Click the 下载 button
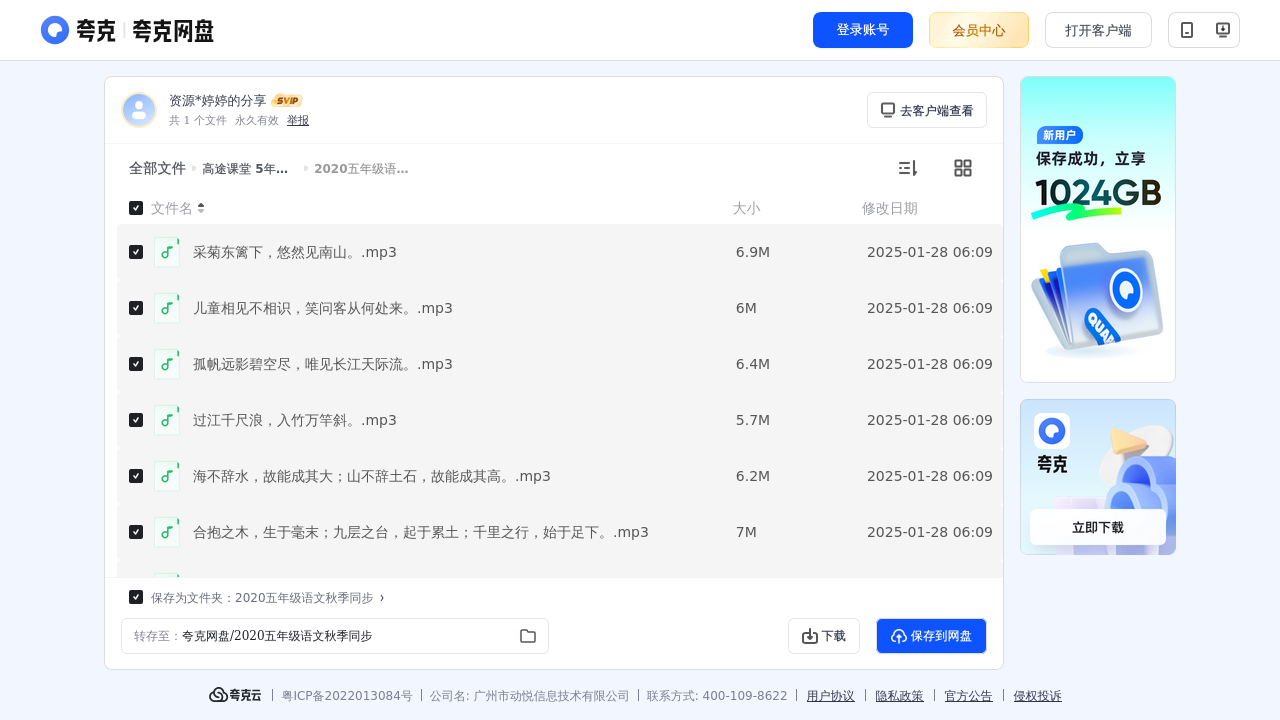Viewport: 1280px width, 720px height. [824, 636]
